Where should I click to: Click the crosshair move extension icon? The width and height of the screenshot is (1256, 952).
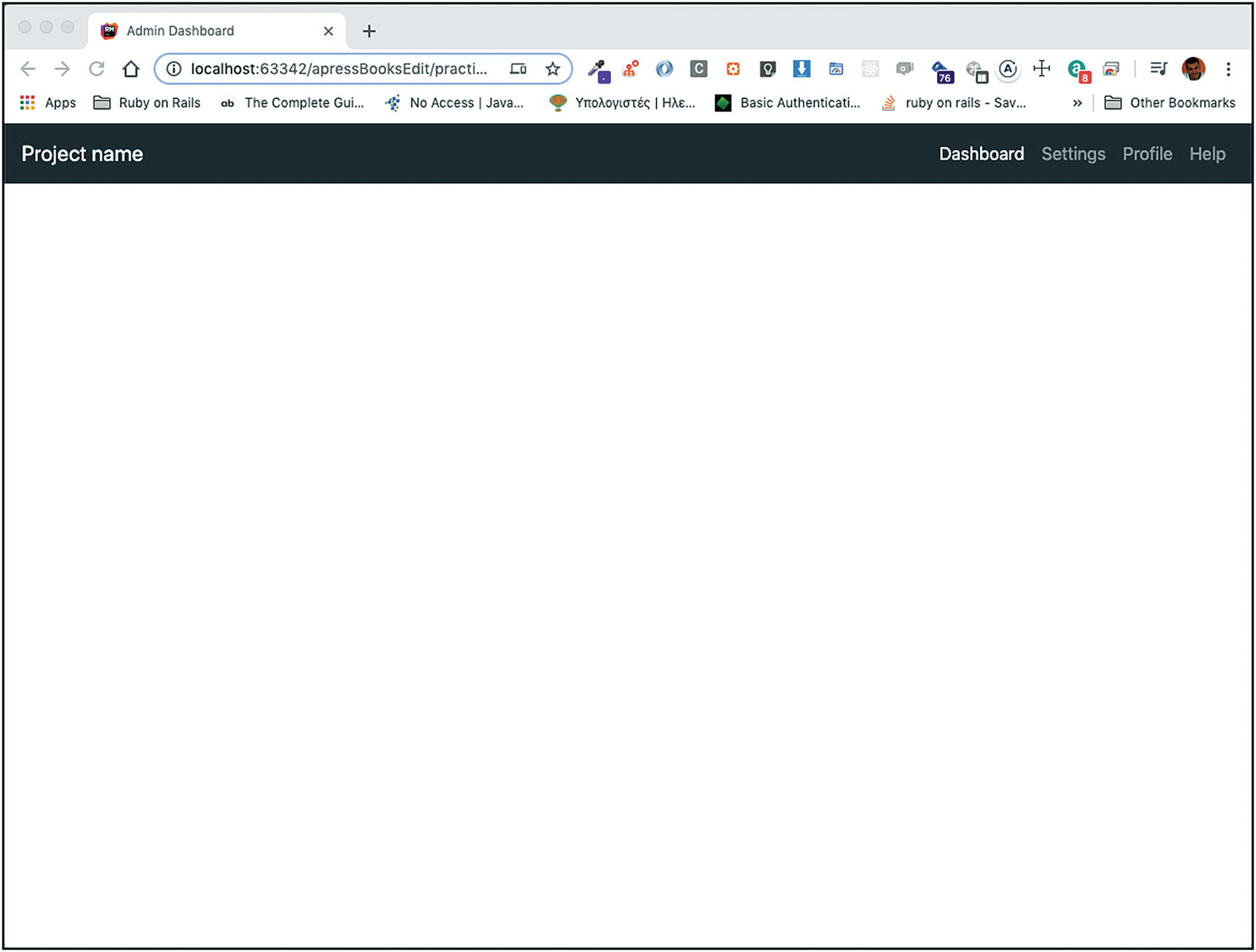[1042, 69]
